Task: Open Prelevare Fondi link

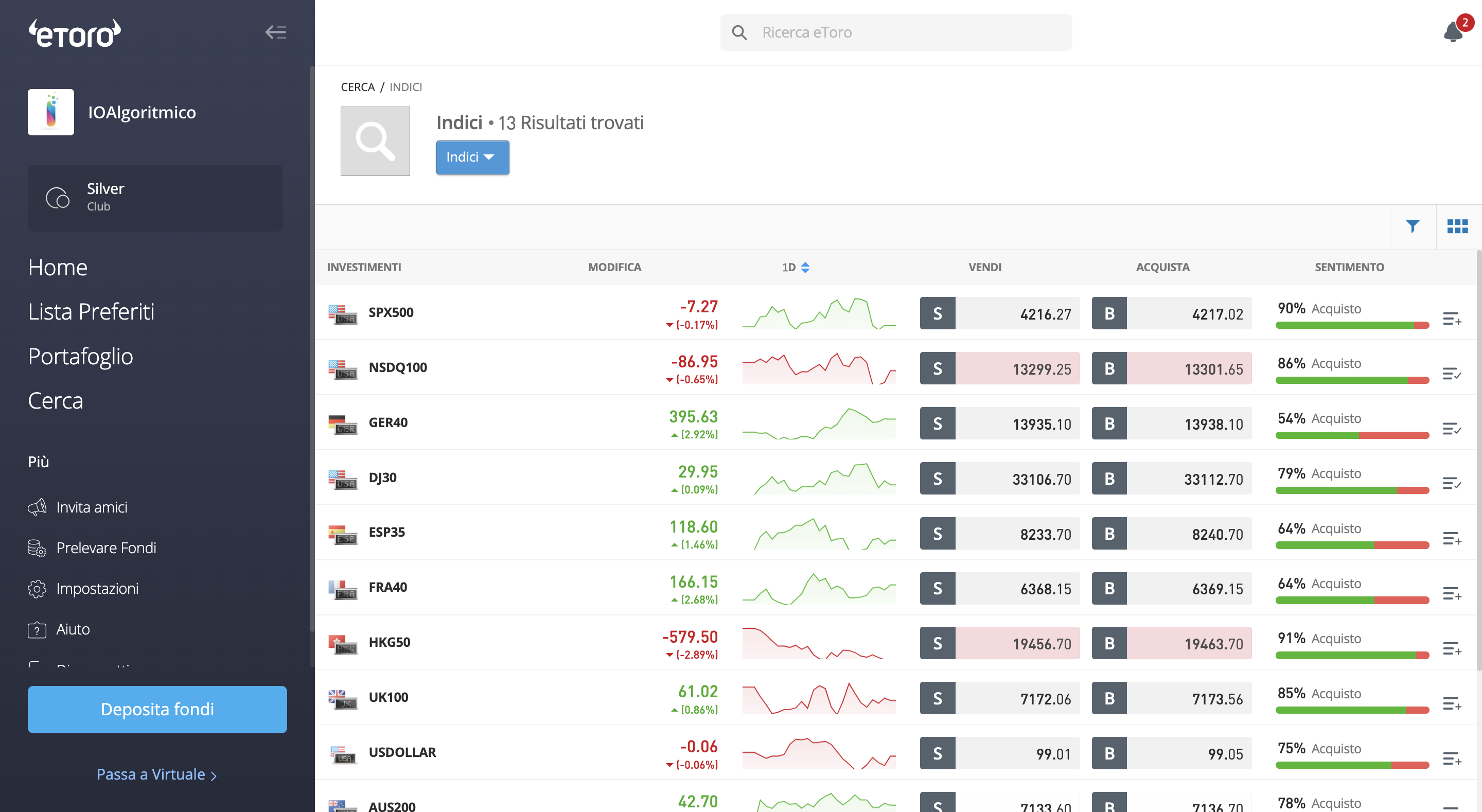Action: pyautogui.click(x=107, y=548)
